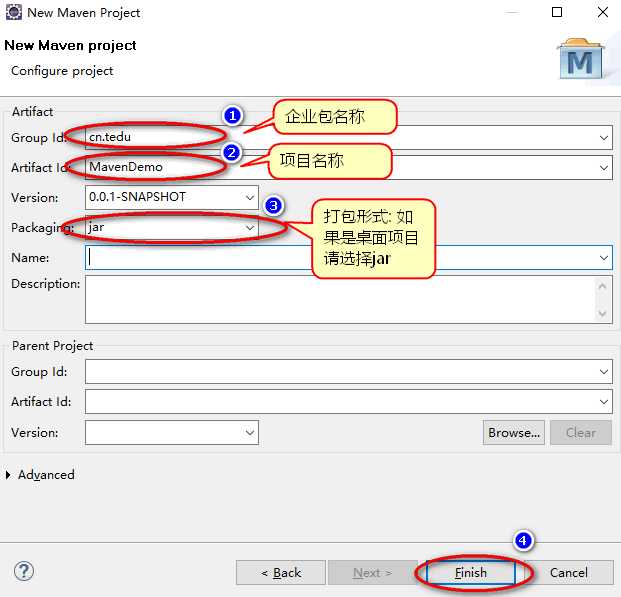Click inside the Name input field
This screenshot has width=621, height=597.
[349, 258]
